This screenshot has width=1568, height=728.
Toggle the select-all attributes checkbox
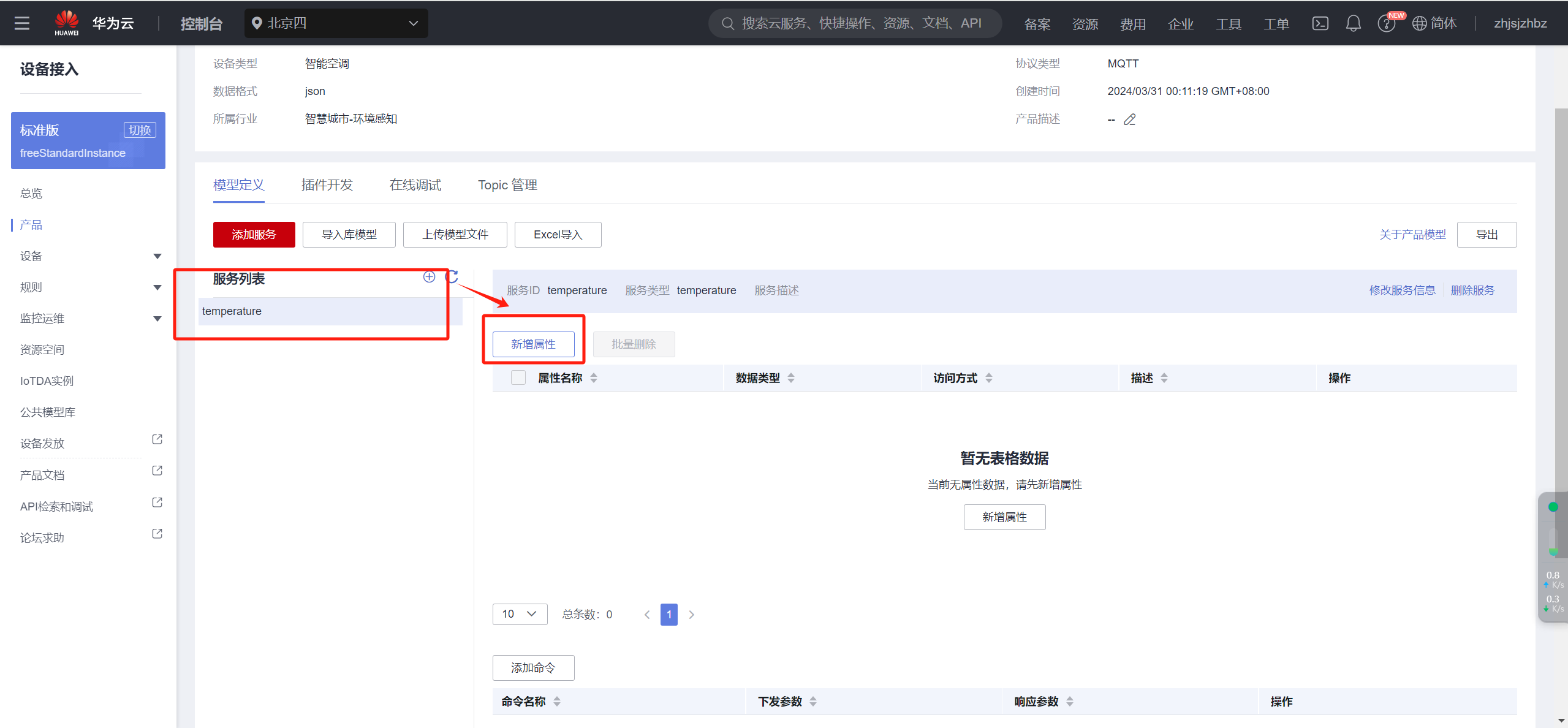coord(518,377)
